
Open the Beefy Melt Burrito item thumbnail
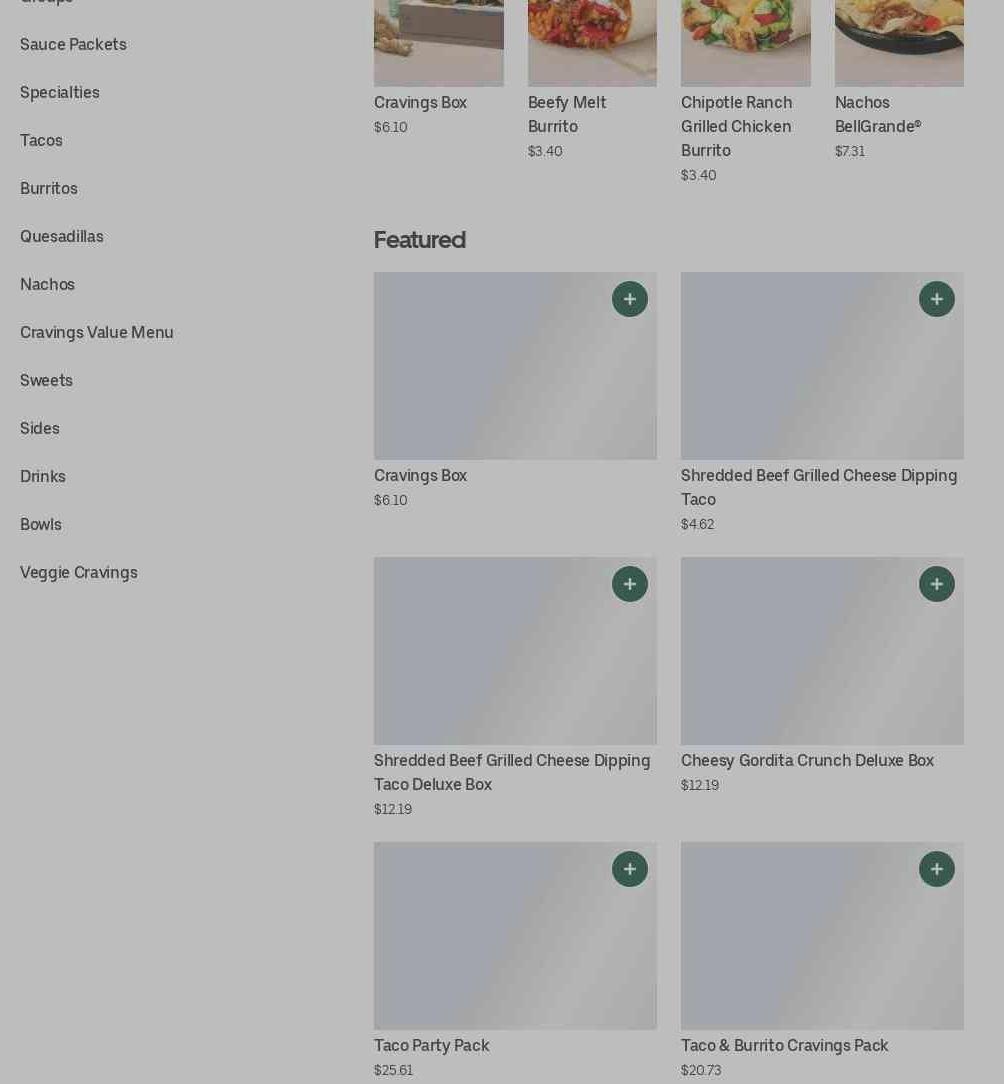592,43
